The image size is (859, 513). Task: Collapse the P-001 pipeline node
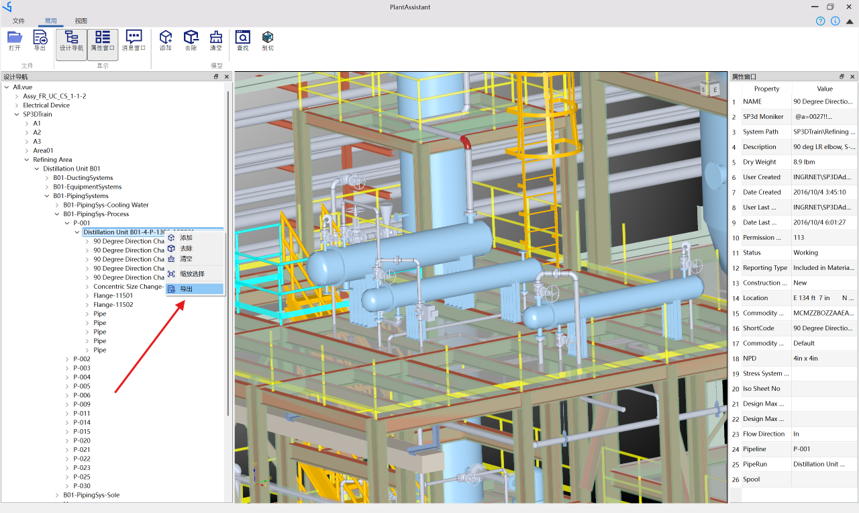67,223
